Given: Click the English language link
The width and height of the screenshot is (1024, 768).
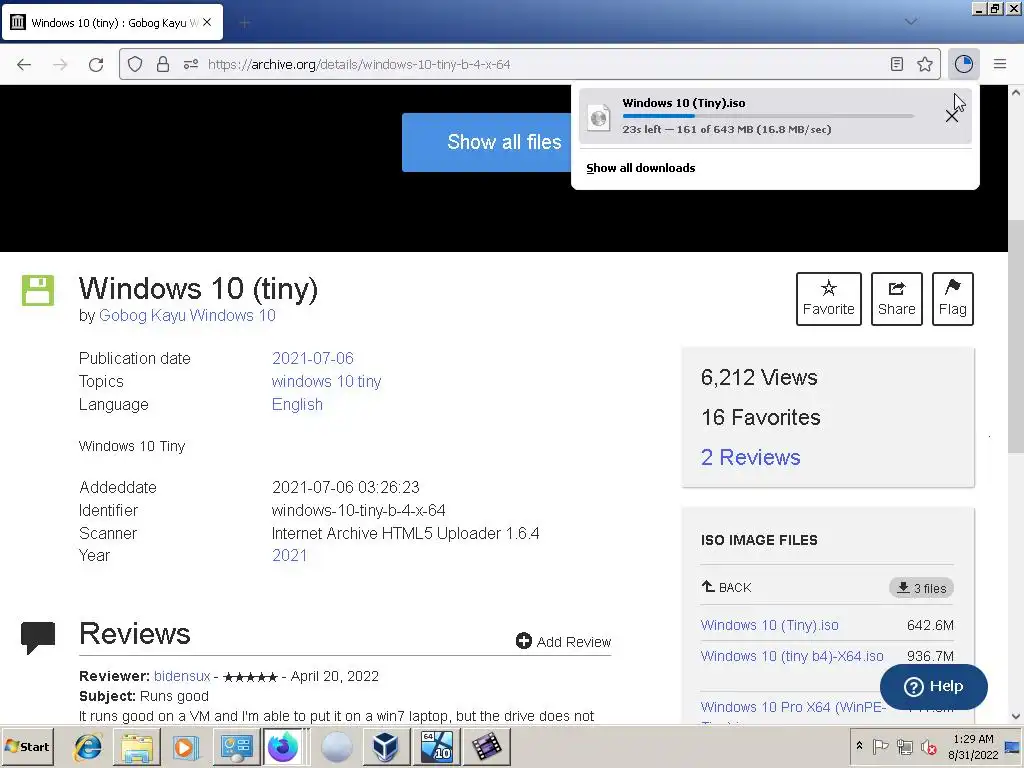Looking at the screenshot, I should (297, 404).
